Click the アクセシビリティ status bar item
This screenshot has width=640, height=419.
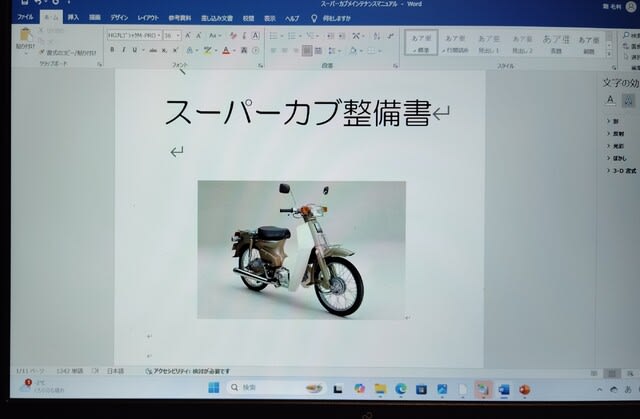tap(188, 371)
